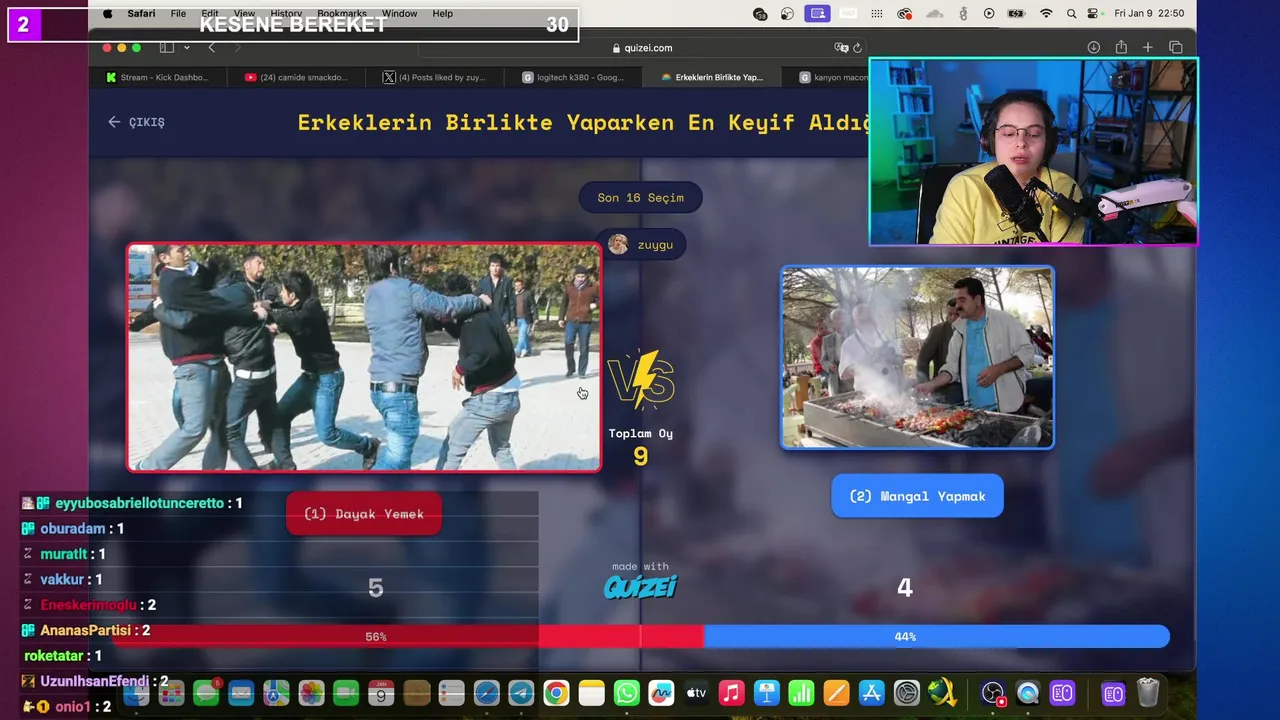
Task: Vote for (2) Mangal Yapmak
Action: coord(917,496)
